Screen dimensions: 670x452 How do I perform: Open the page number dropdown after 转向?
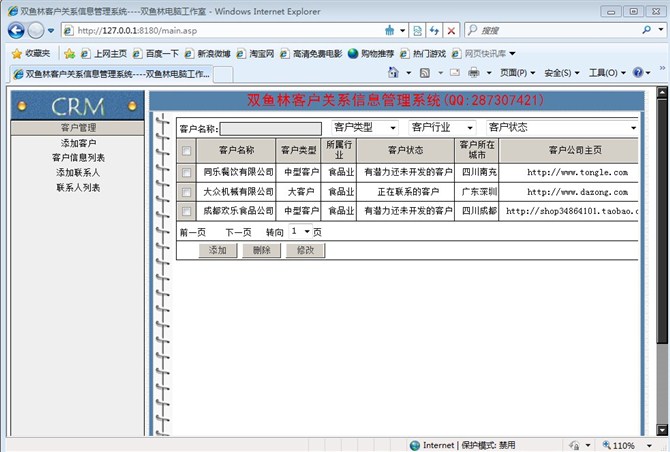point(300,231)
